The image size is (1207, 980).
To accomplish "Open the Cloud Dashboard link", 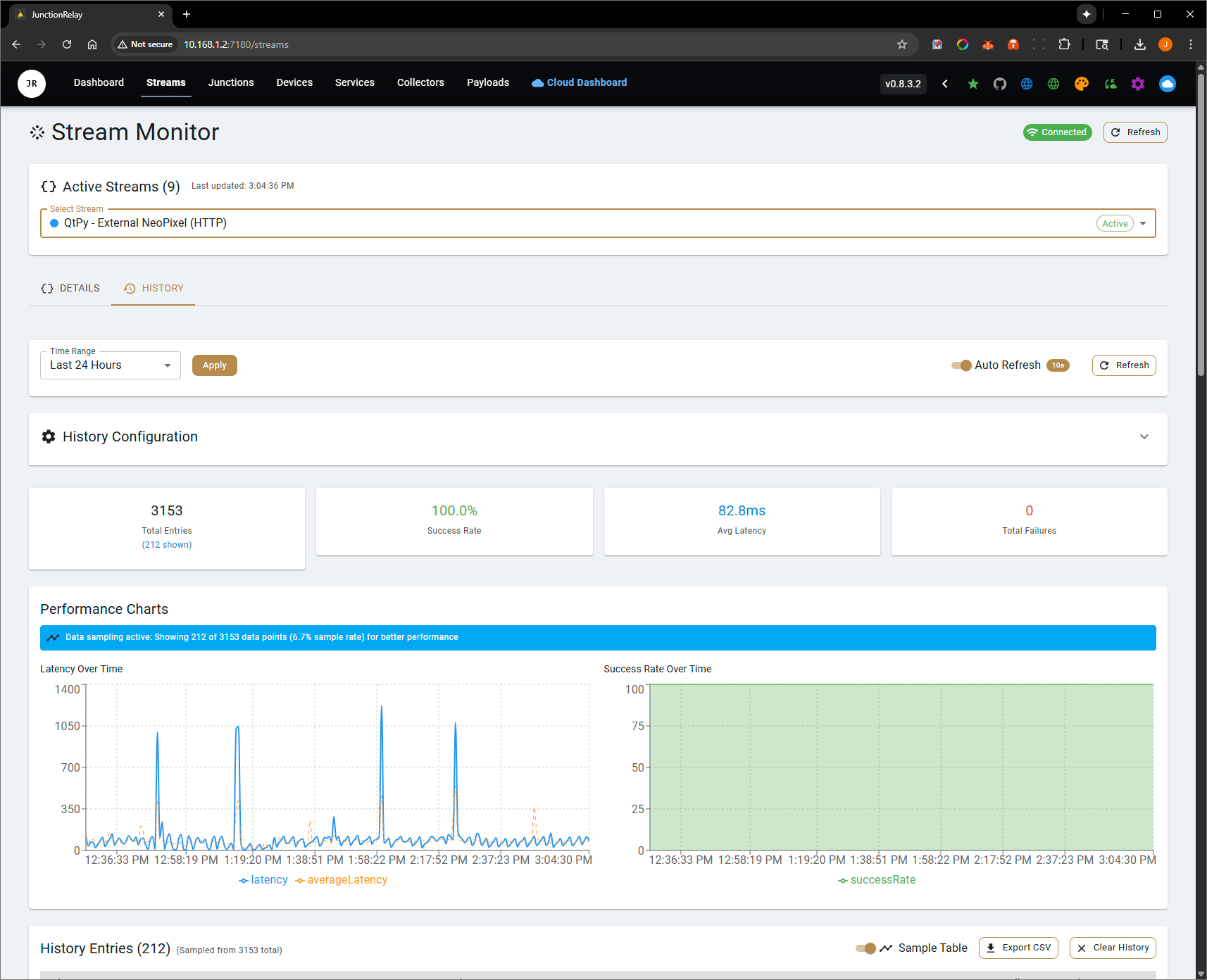I will coord(580,82).
